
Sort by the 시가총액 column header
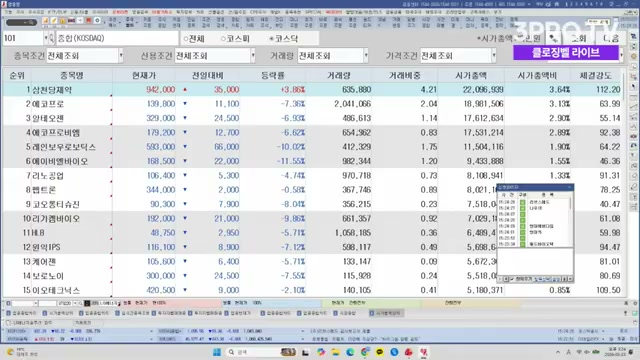pos(471,76)
